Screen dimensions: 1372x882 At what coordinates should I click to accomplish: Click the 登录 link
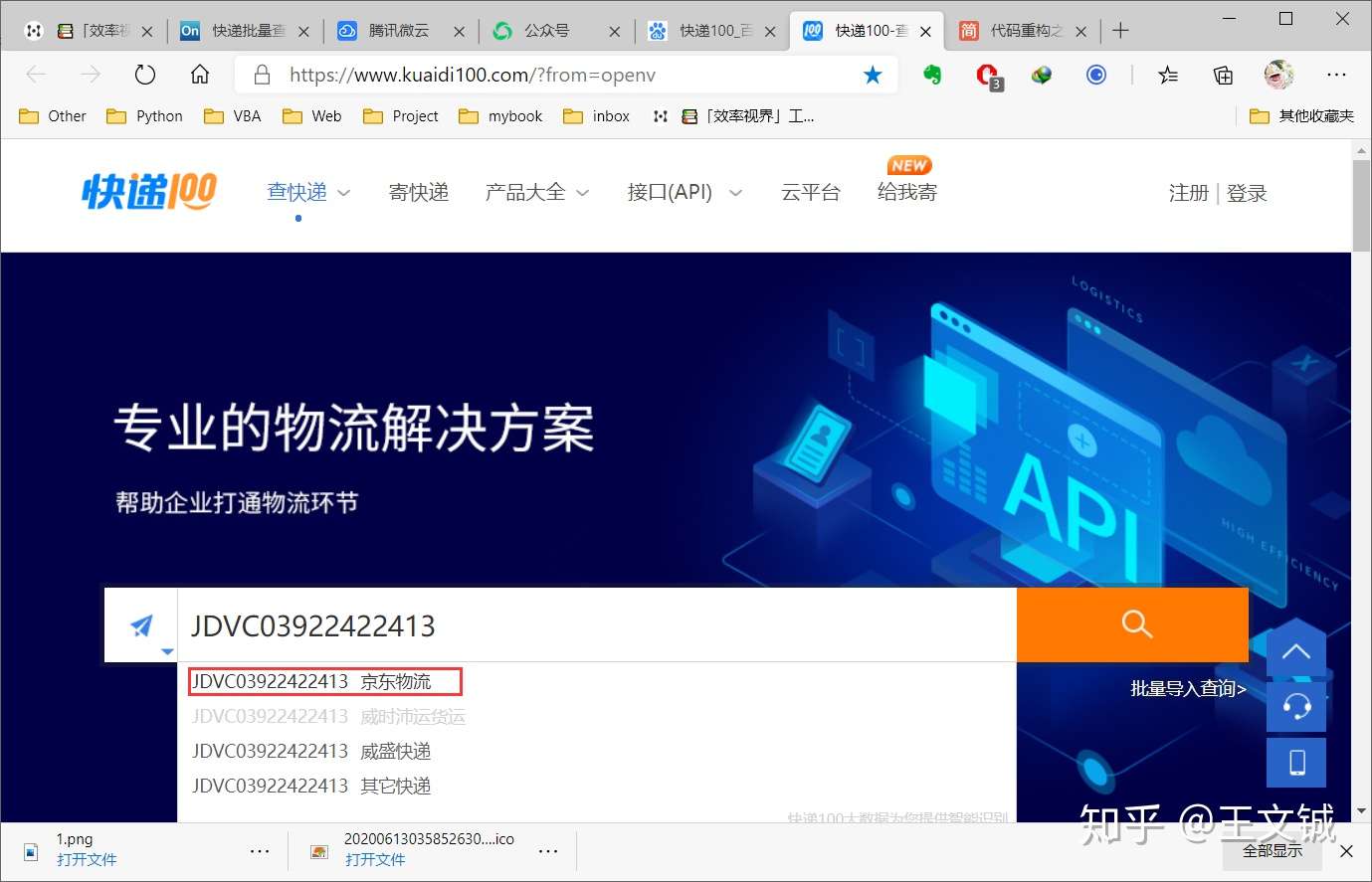pos(1247,193)
